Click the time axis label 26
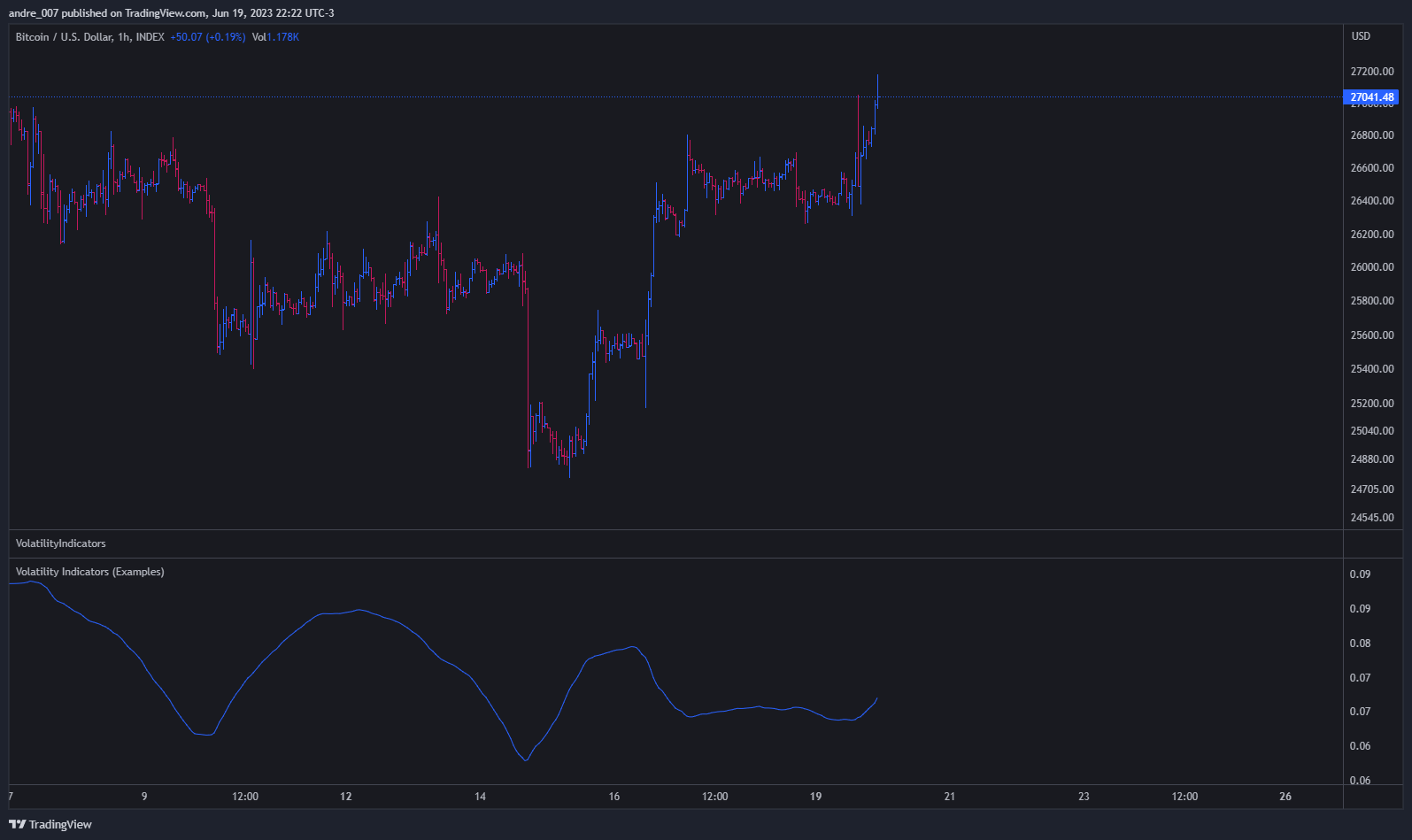1412x840 pixels. coord(1285,797)
